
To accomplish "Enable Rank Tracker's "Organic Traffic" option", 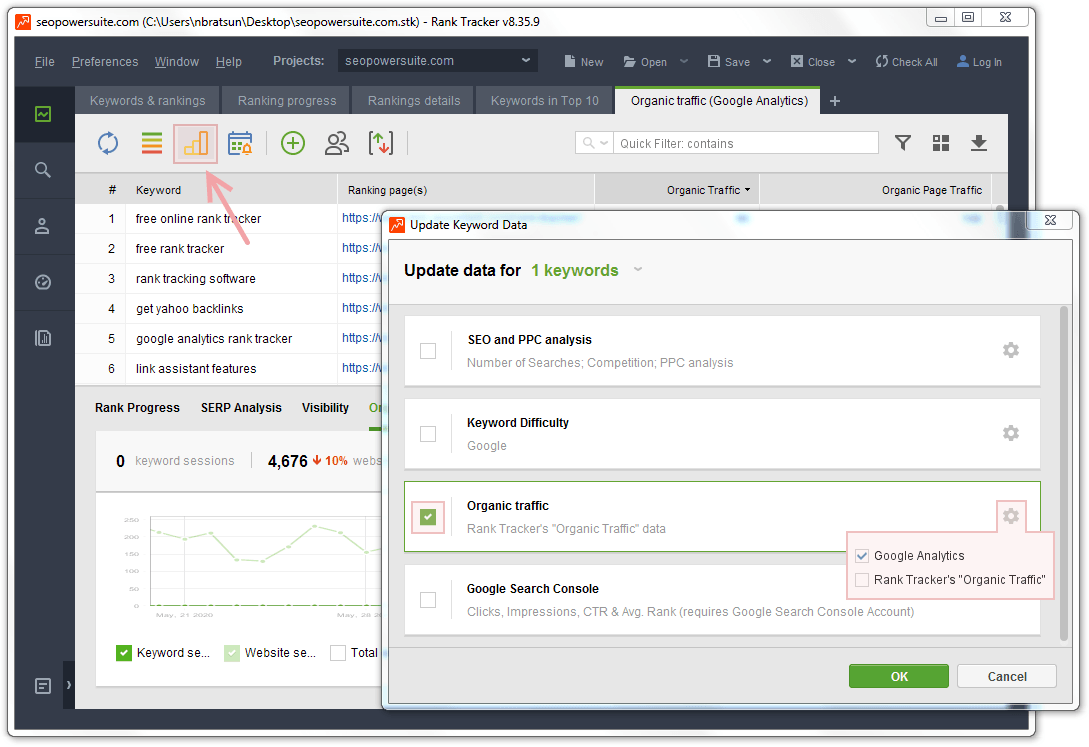I will click(862, 580).
